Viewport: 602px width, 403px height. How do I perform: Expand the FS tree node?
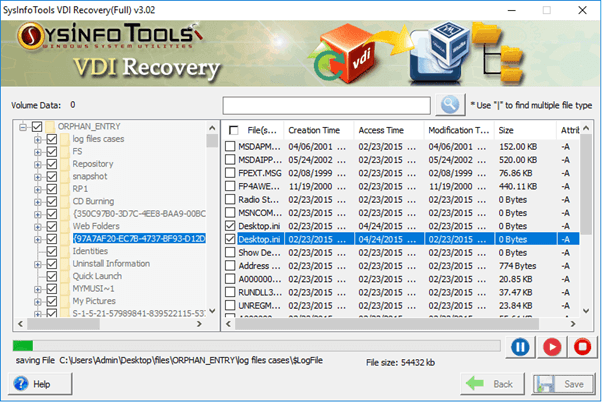38,152
